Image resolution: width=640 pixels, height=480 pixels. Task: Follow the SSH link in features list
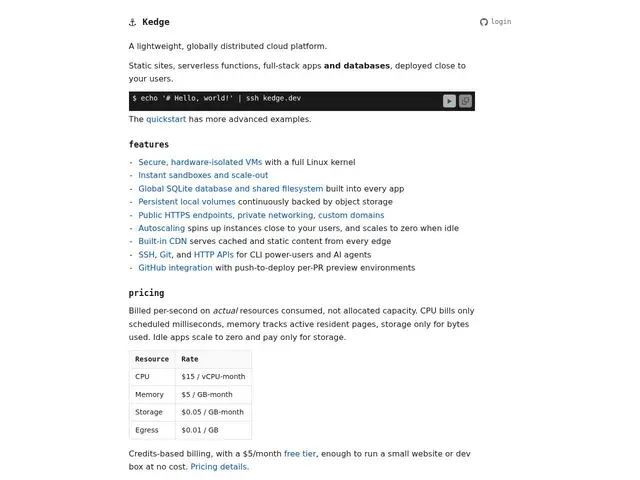[x=146, y=255]
